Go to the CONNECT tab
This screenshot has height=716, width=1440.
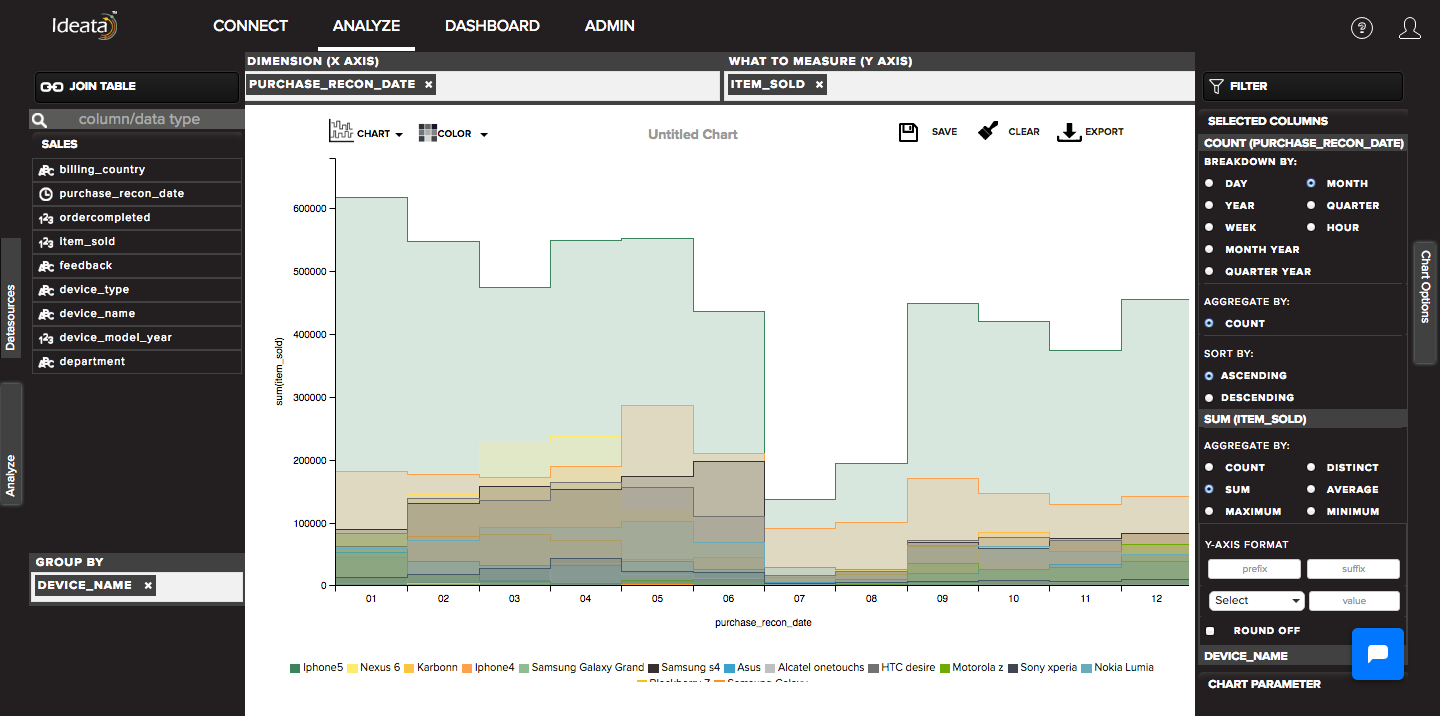point(250,26)
